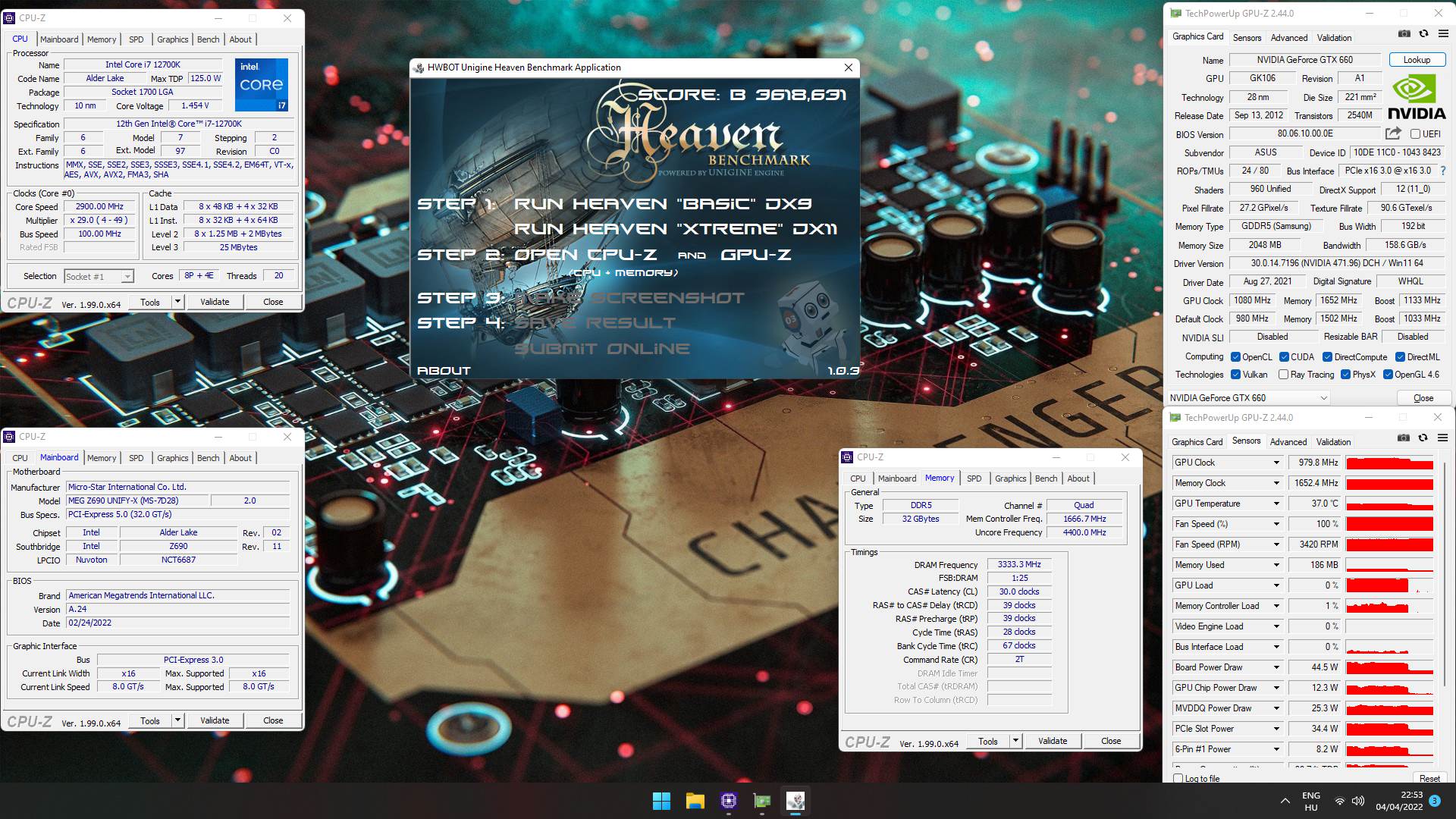Click the CPU-Z title icon in Mainboard window
This screenshot has width=1456, height=819.
click(10, 437)
